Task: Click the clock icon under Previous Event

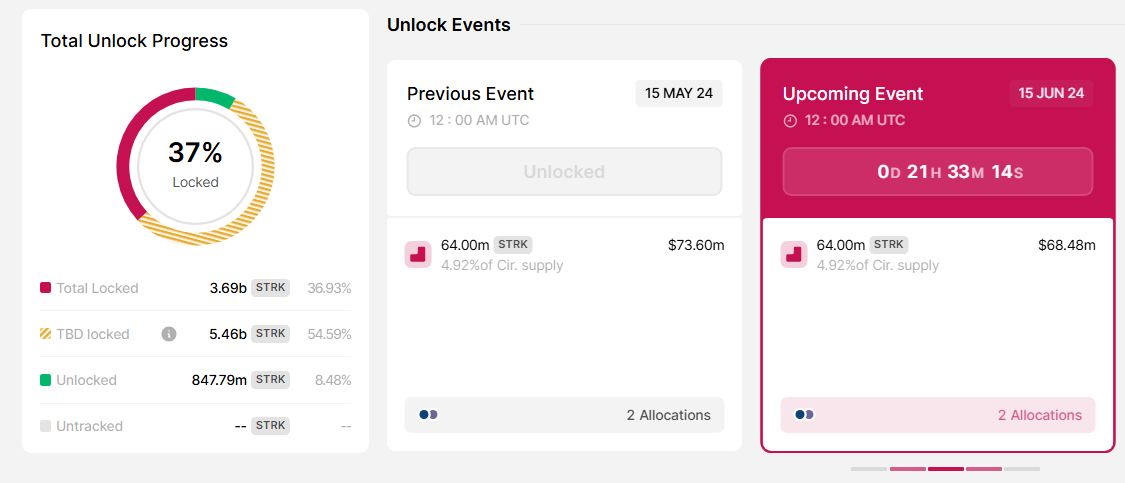Action: click(x=414, y=121)
